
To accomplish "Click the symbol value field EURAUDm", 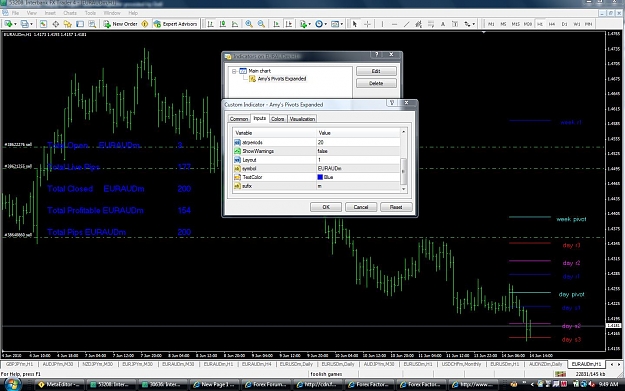I will [358, 168].
